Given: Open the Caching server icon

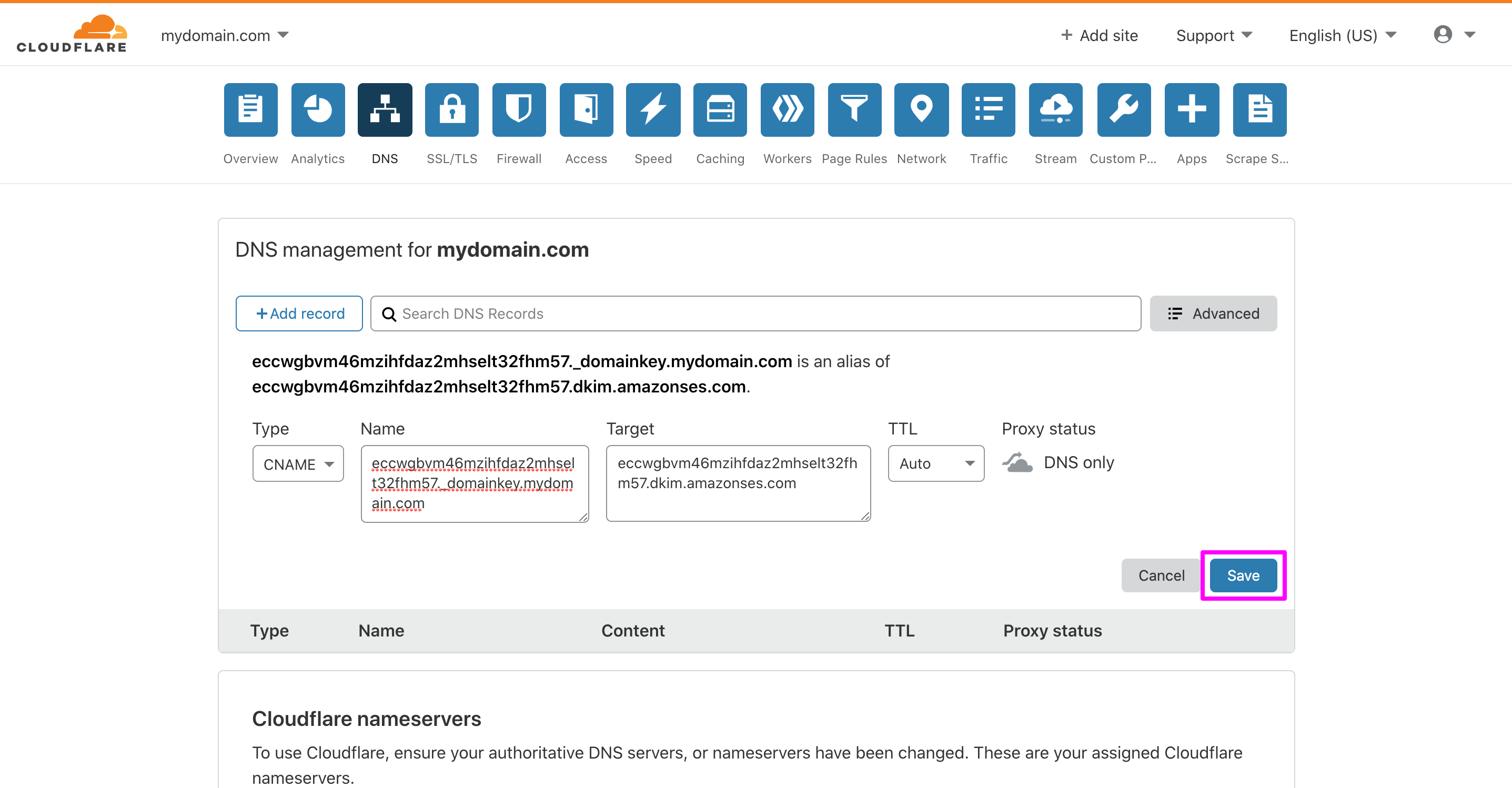Looking at the screenshot, I should pyautogui.click(x=720, y=110).
